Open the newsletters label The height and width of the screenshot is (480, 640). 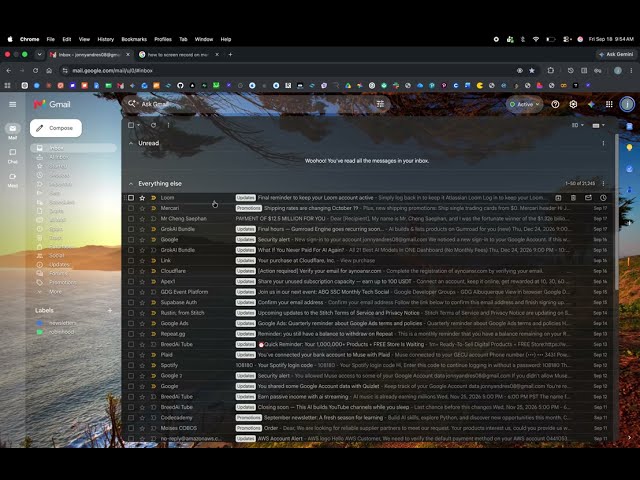point(62,323)
